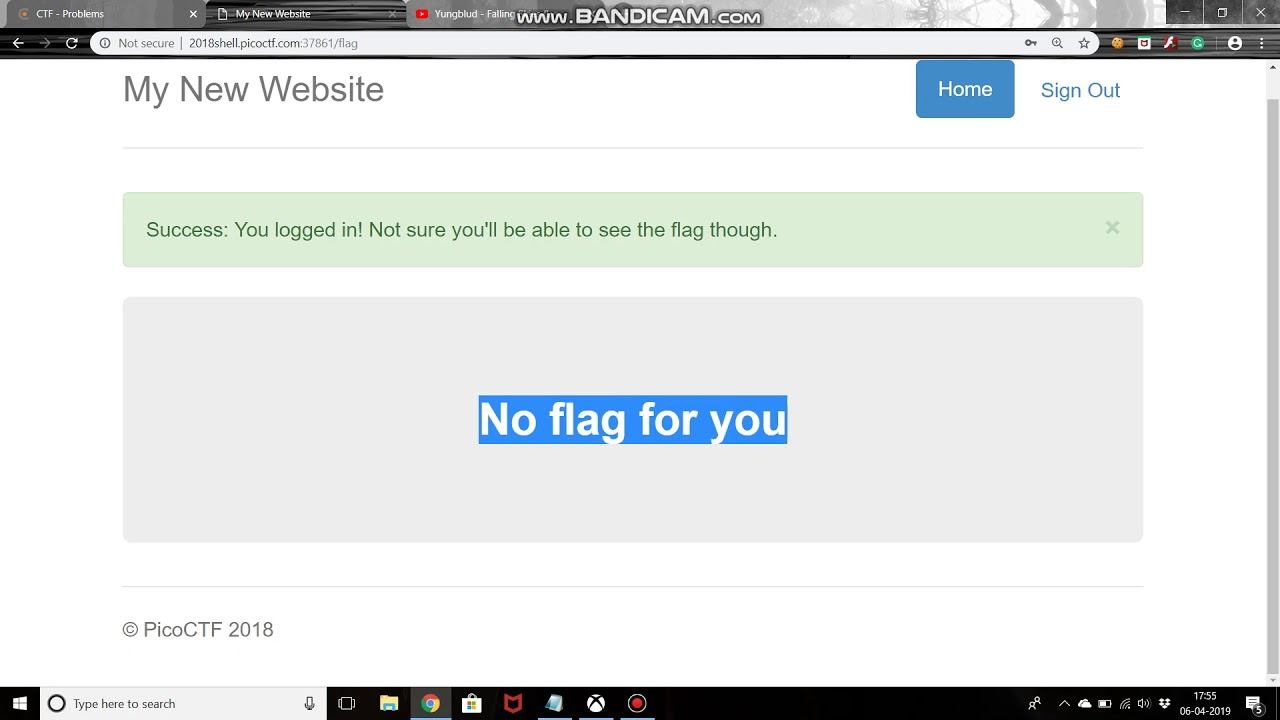Click the taskbar search box
The width and height of the screenshot is (1280, 720).
[183, 703]
